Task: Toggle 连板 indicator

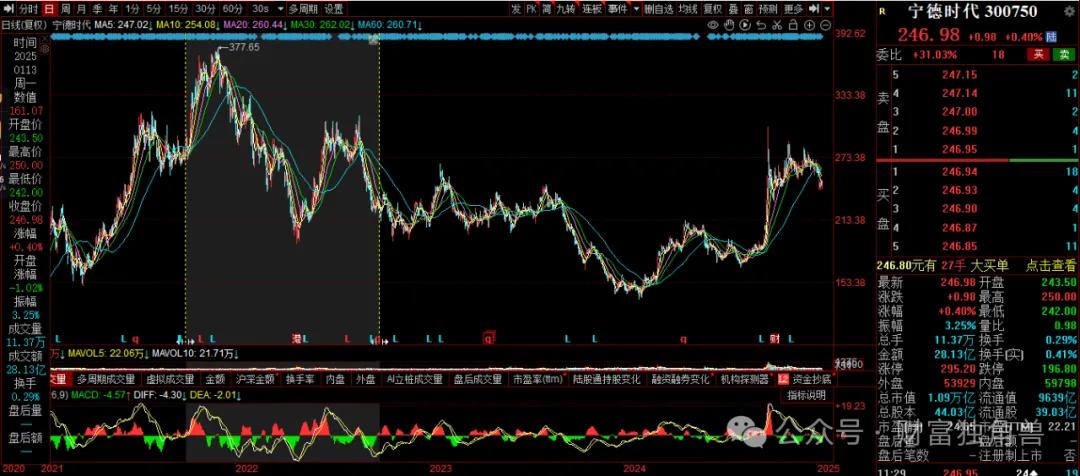Action: pyautogui.click(x=592, y=9)
